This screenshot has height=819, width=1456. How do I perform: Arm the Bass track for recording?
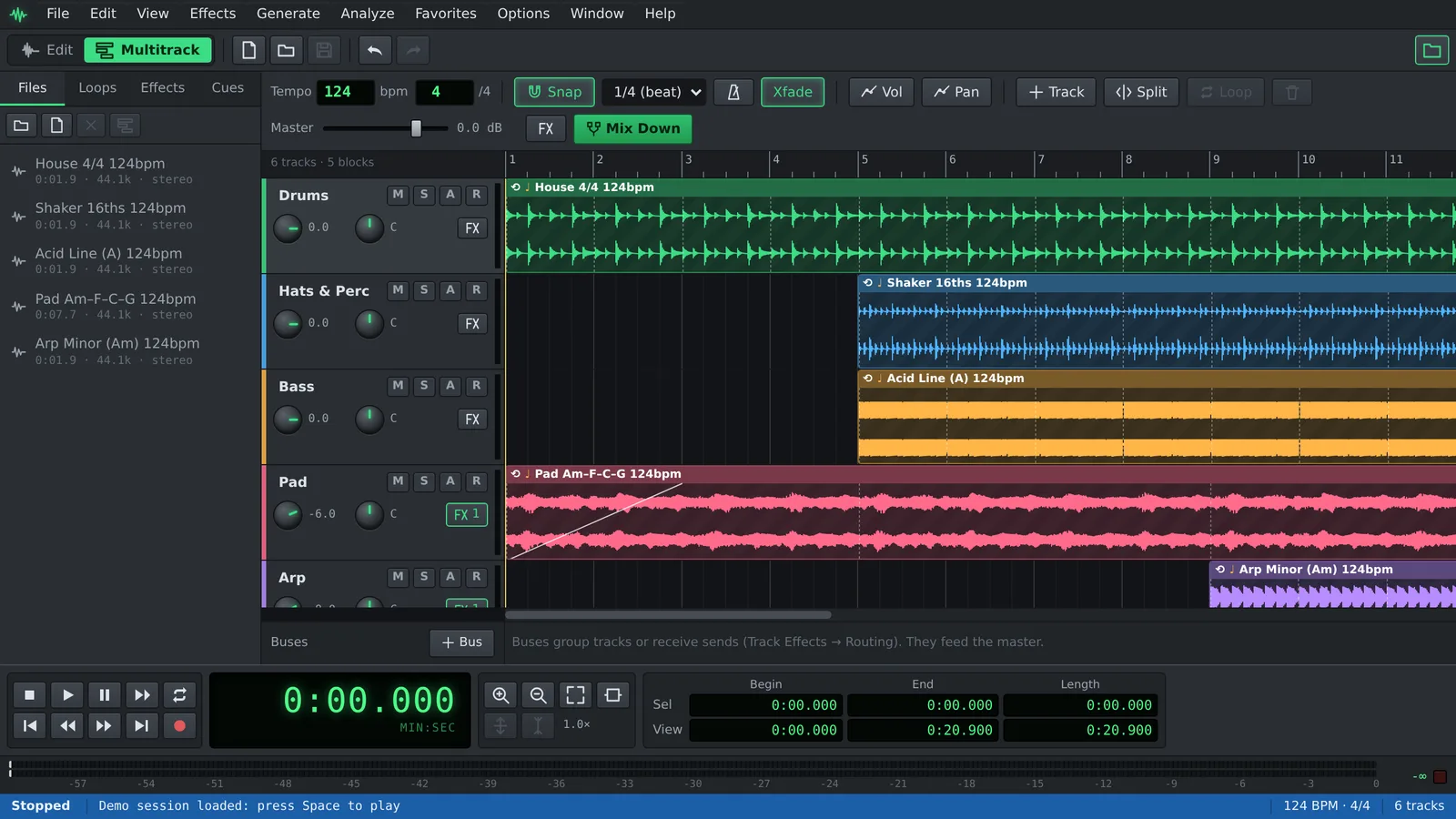476,386
